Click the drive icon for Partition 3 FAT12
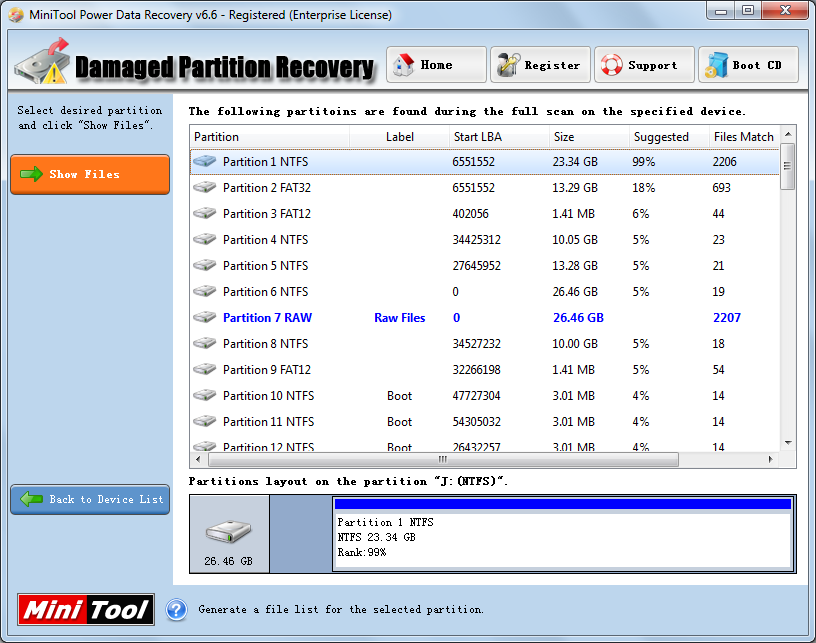This screenshot has width=816, height=643. 205,213
